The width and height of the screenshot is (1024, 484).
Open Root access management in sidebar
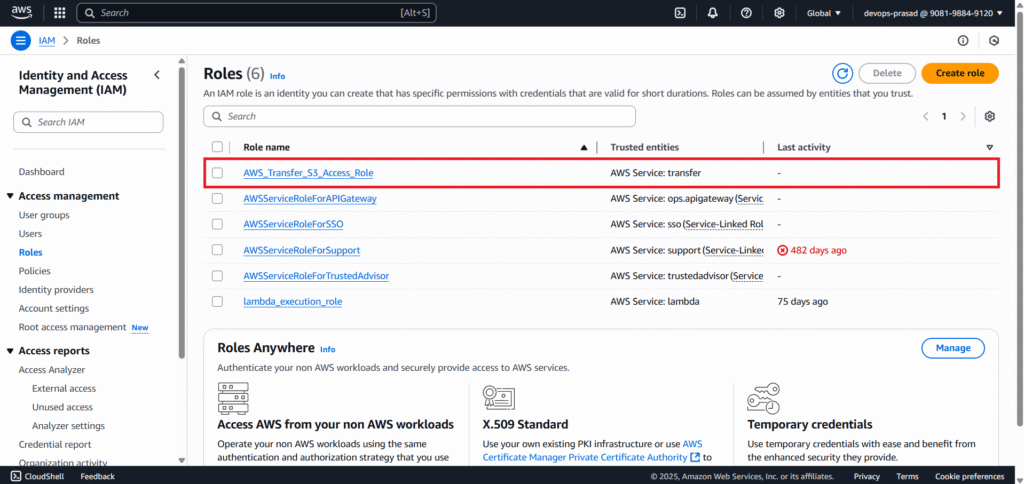point(72,327)
